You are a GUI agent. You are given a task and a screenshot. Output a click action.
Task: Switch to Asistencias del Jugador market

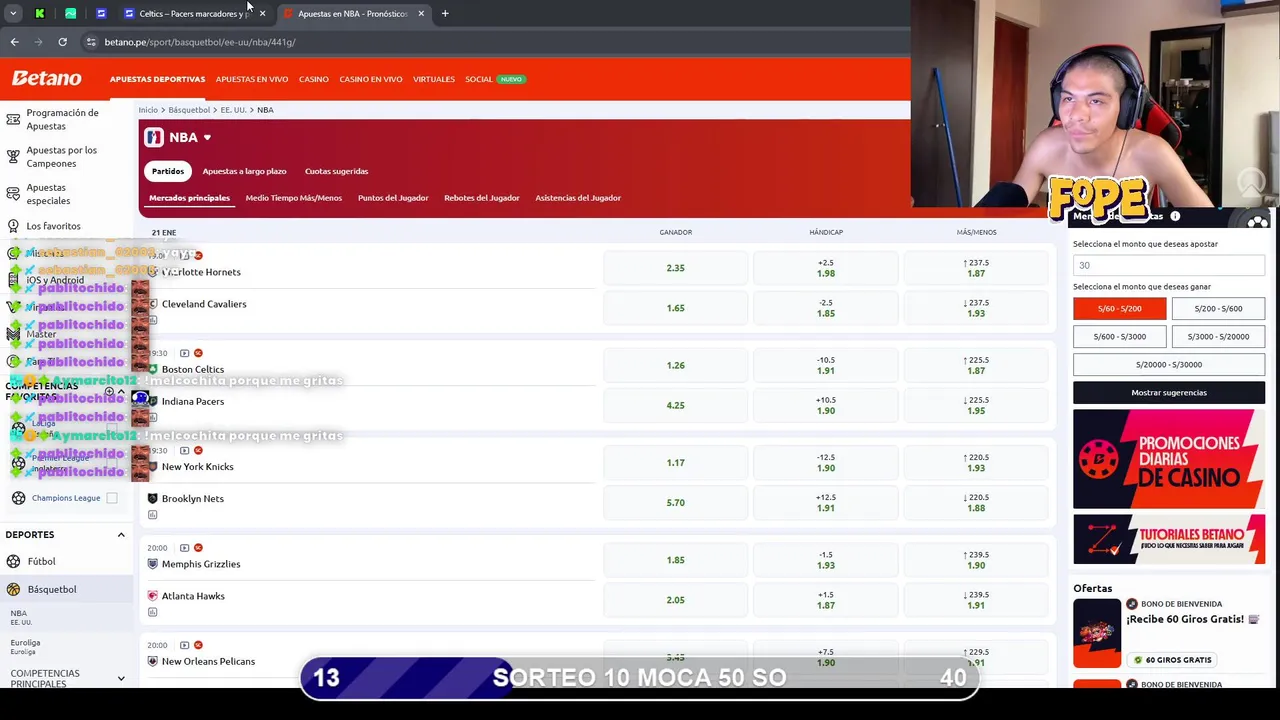578,198
